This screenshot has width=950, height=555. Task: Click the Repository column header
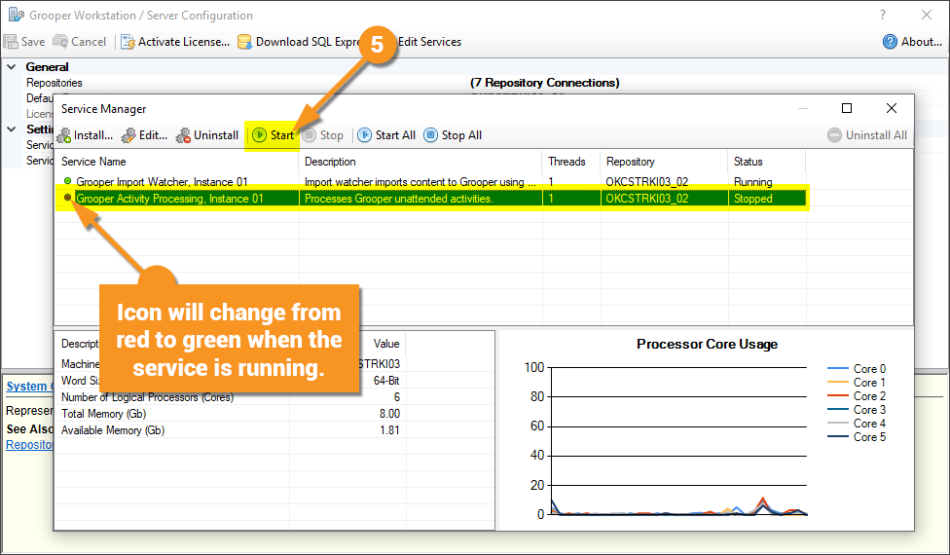664,162
